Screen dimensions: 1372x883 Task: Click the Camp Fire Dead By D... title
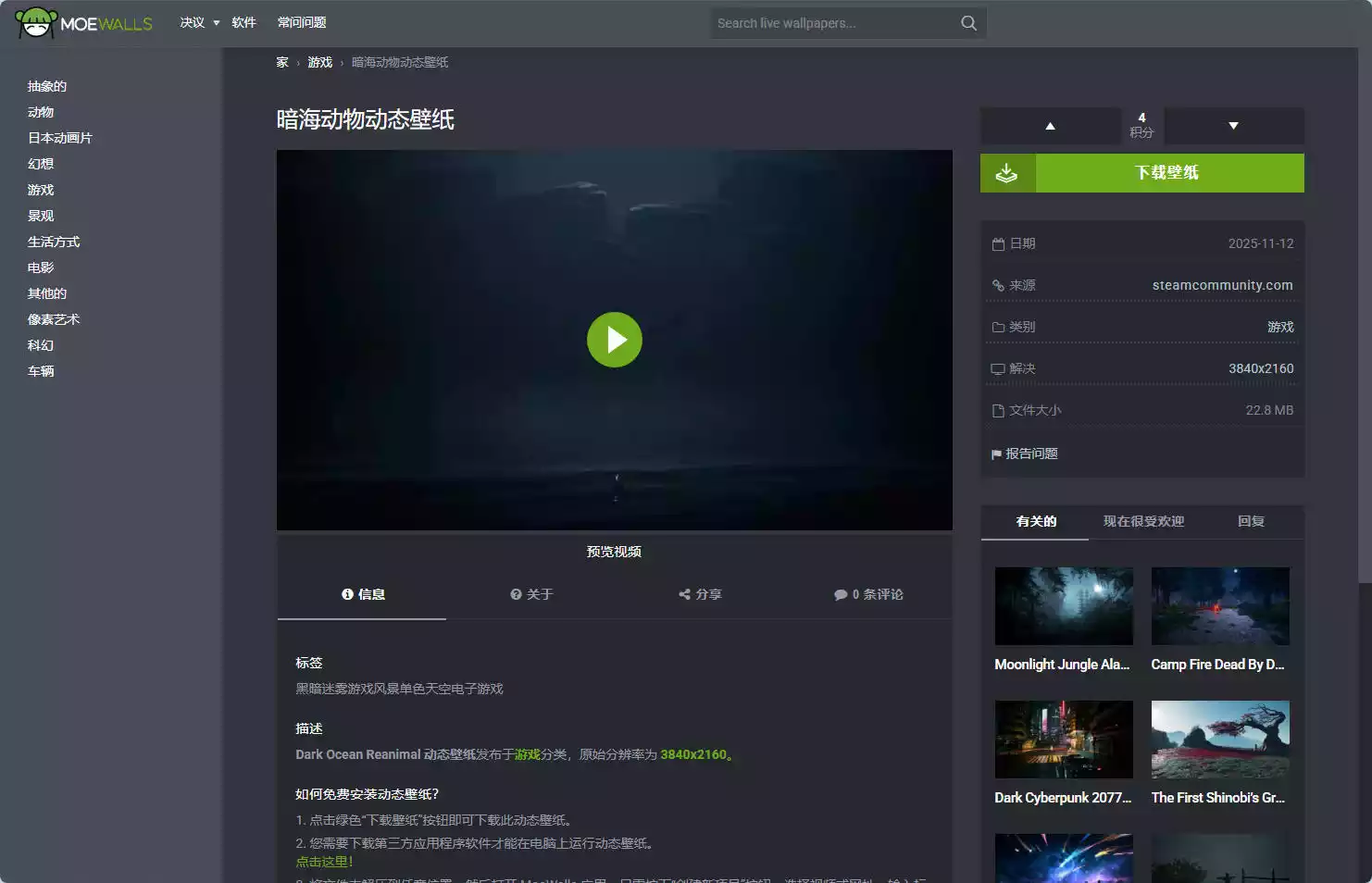click(x=1217, y=665)
